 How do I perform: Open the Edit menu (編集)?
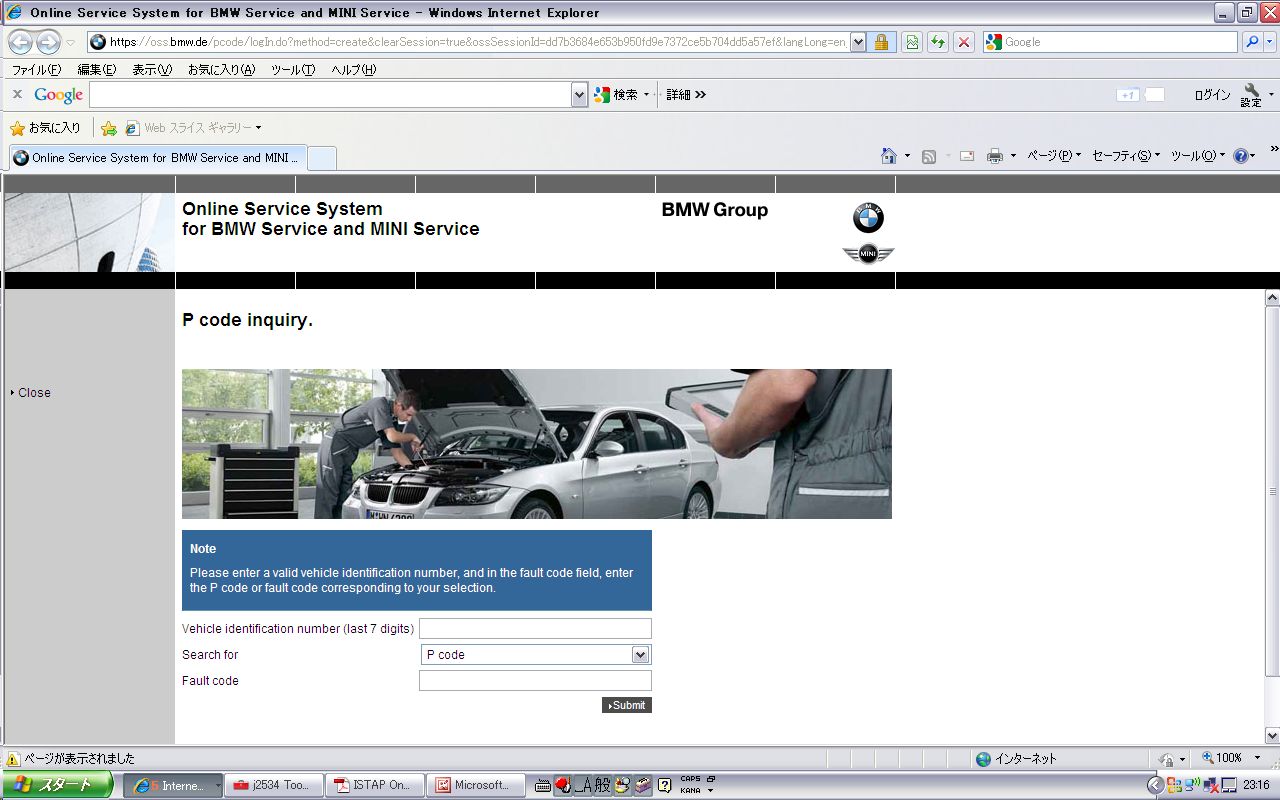click(x=97, y=70)
